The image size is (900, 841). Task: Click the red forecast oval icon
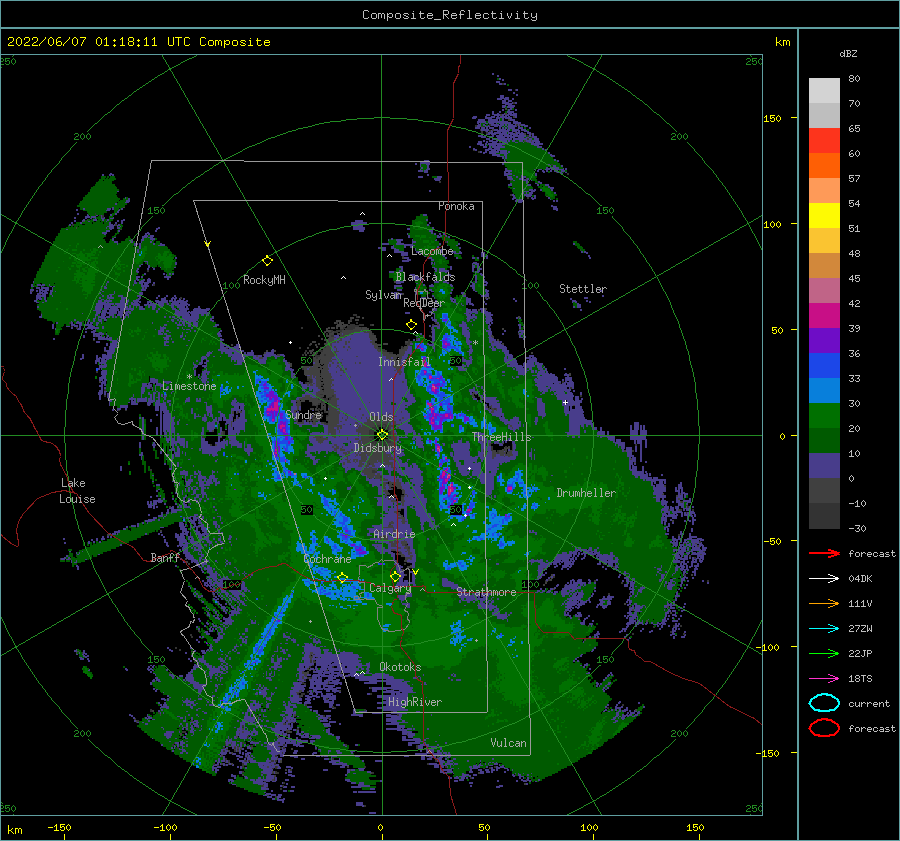pos(824,728)
